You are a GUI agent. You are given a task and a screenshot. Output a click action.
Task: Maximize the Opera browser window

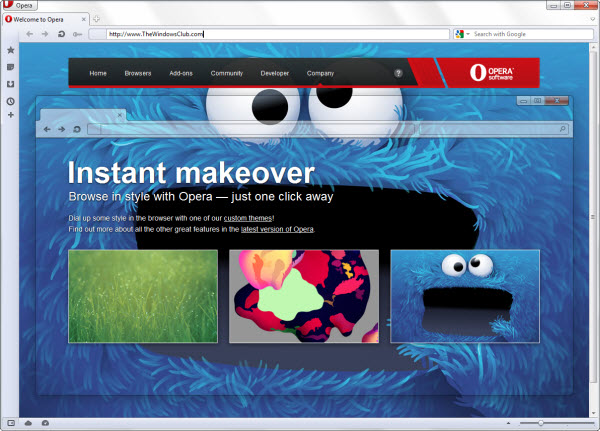tap(567, 5)
